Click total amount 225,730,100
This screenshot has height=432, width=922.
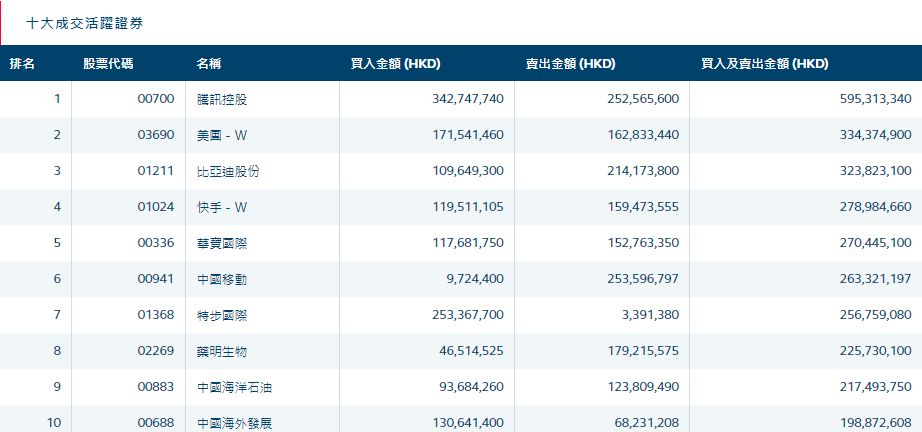[x=876, y=351]
